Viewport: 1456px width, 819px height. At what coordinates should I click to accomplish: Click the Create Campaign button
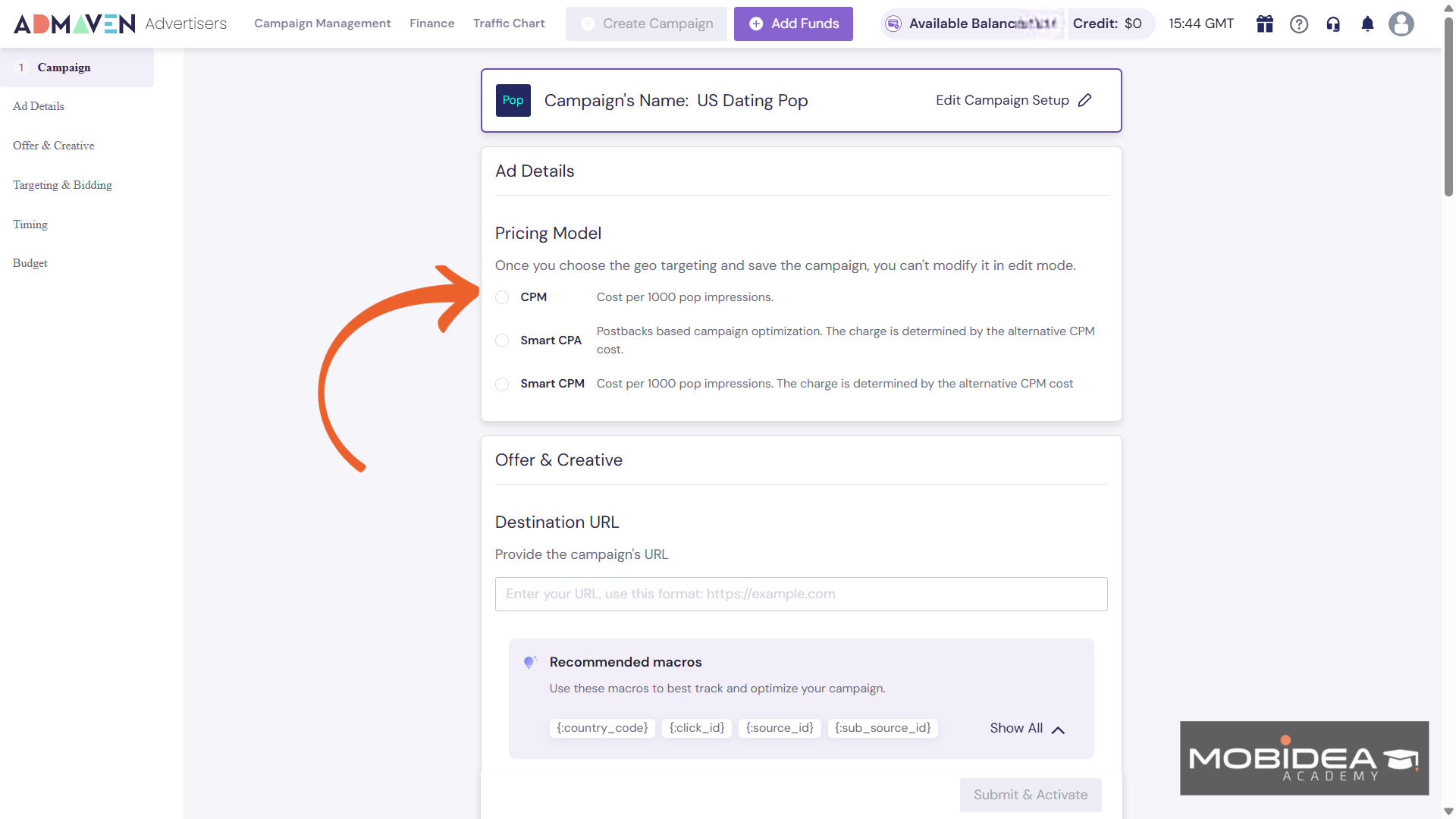[x=646, y=24]
